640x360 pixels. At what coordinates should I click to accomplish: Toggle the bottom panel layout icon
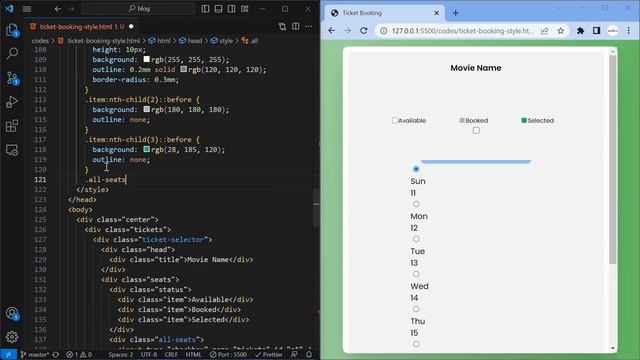click(x=218, y=9)
